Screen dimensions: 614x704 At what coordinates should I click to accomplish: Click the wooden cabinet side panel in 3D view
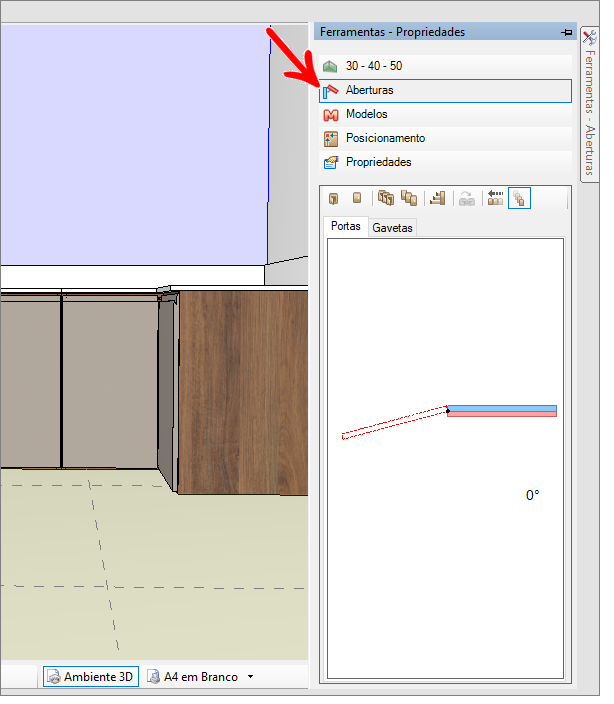click(243, 392)
